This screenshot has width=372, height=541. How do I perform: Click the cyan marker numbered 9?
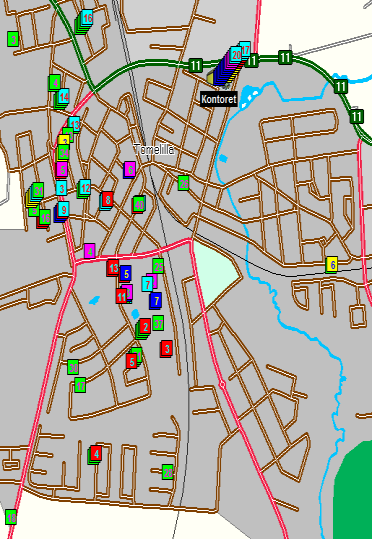coord(63,209)
